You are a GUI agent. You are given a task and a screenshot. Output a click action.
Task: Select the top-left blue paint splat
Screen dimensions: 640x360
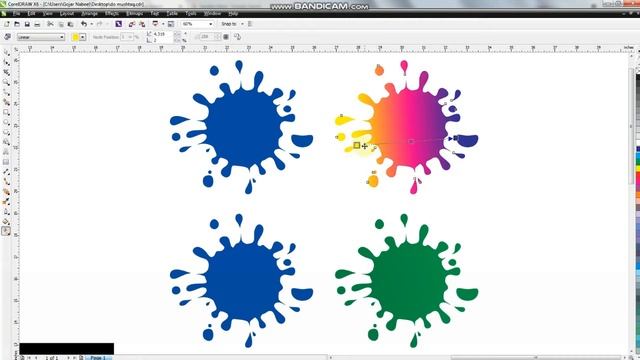click(x=241, y=127)
